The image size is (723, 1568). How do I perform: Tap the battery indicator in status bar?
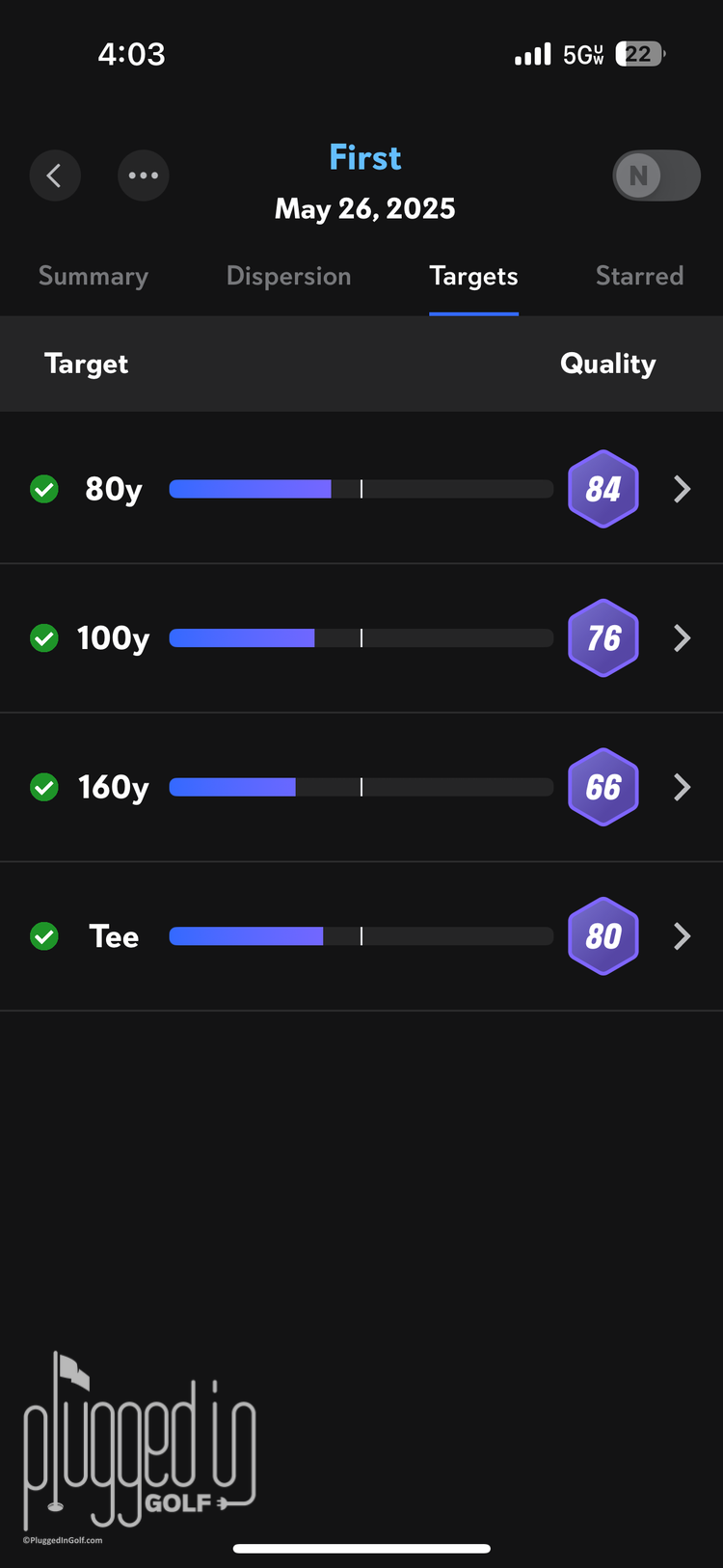pos(640,54)
